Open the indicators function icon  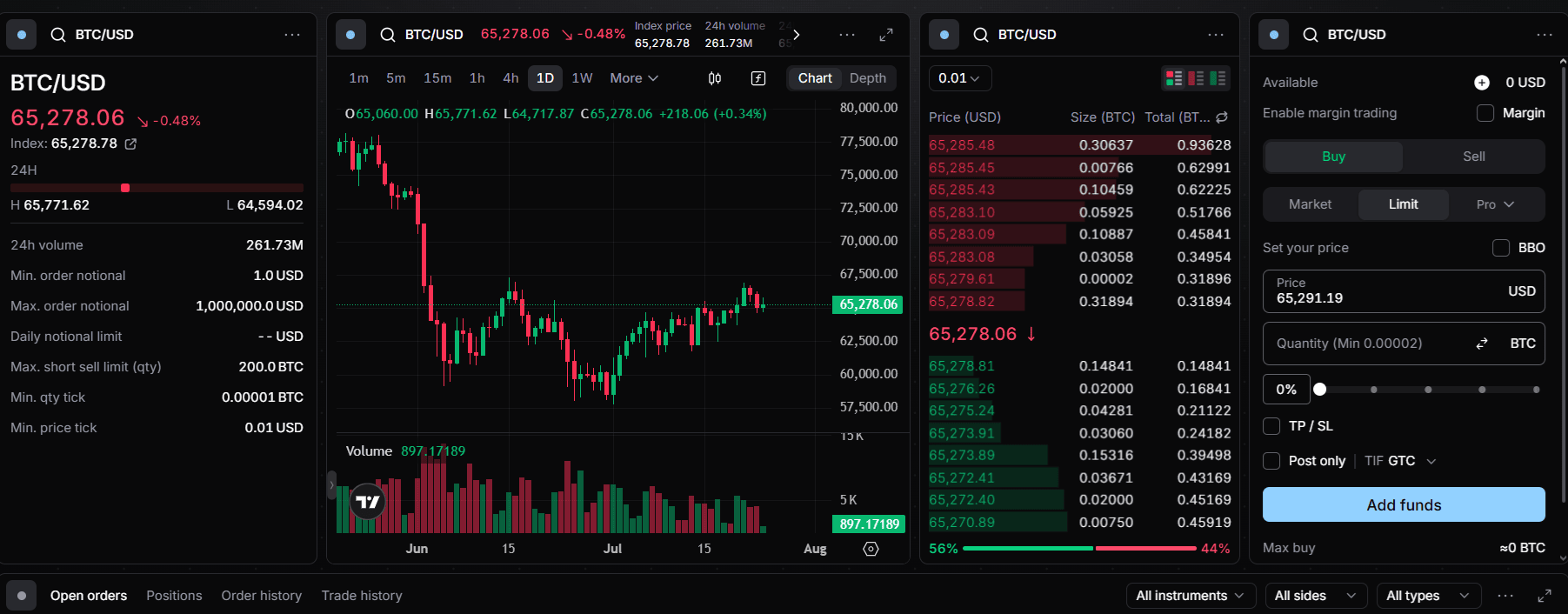point(758,78)
